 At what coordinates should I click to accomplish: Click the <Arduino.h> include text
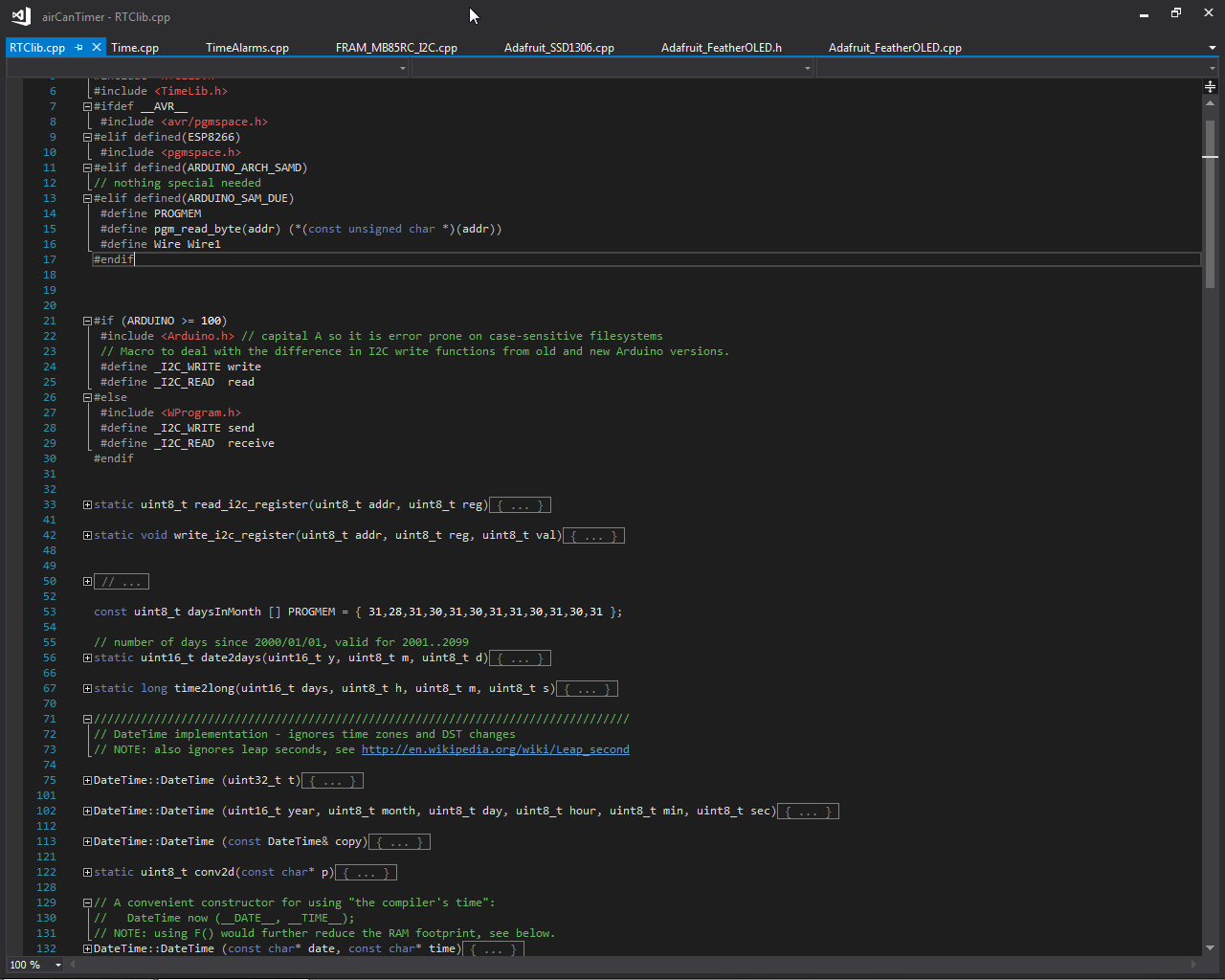pos(198,336)
